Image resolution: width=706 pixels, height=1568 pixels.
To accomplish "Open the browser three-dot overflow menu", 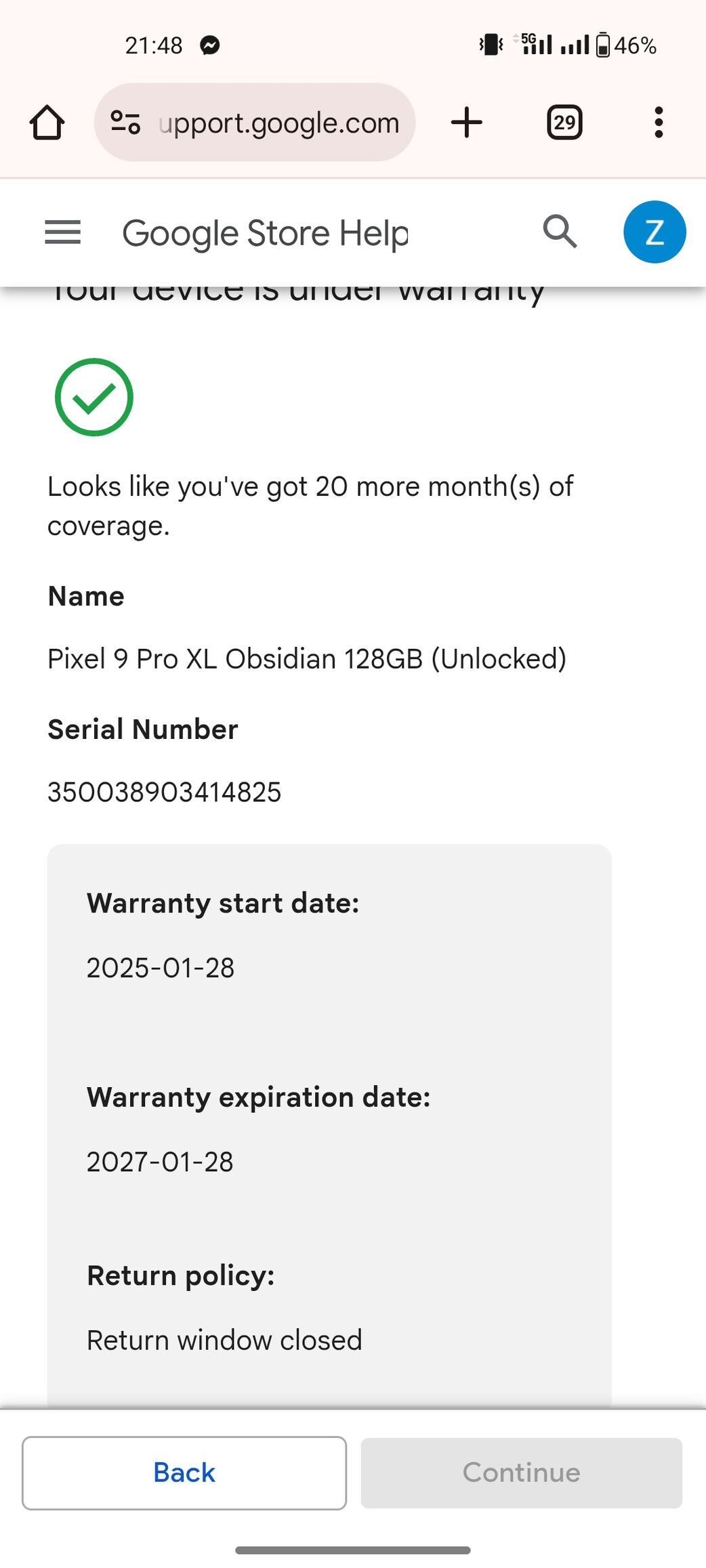I will pyautogui.click(x=659, y=123).
